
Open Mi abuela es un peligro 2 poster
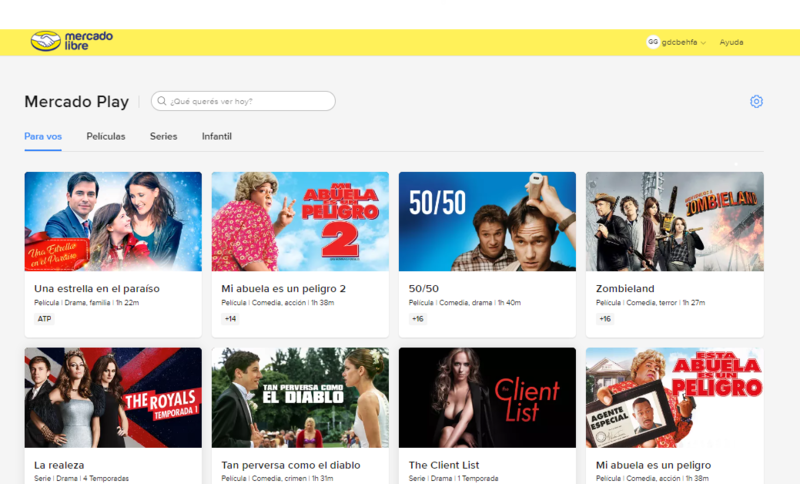[300, 221]
